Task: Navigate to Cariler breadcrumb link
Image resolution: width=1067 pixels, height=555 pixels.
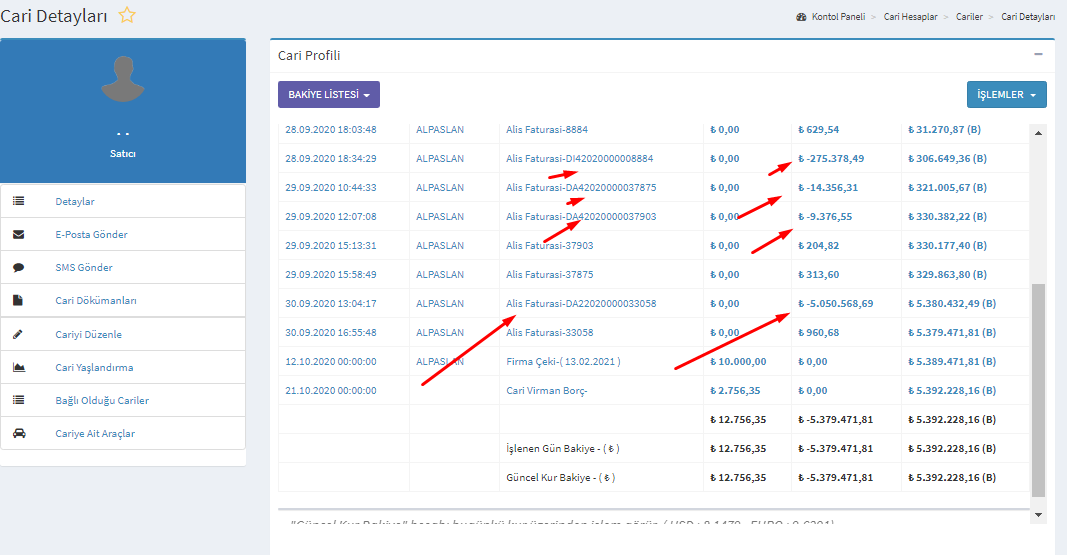Action: [969, 17]
